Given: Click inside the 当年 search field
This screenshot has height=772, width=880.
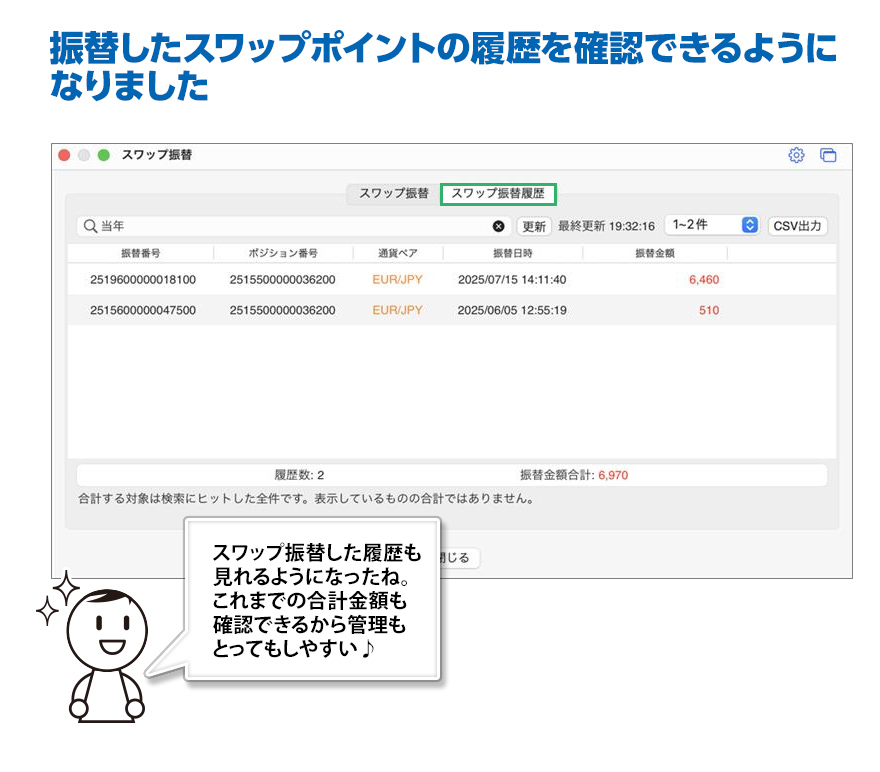Looking at the screenshot, I should coord(290,226).
